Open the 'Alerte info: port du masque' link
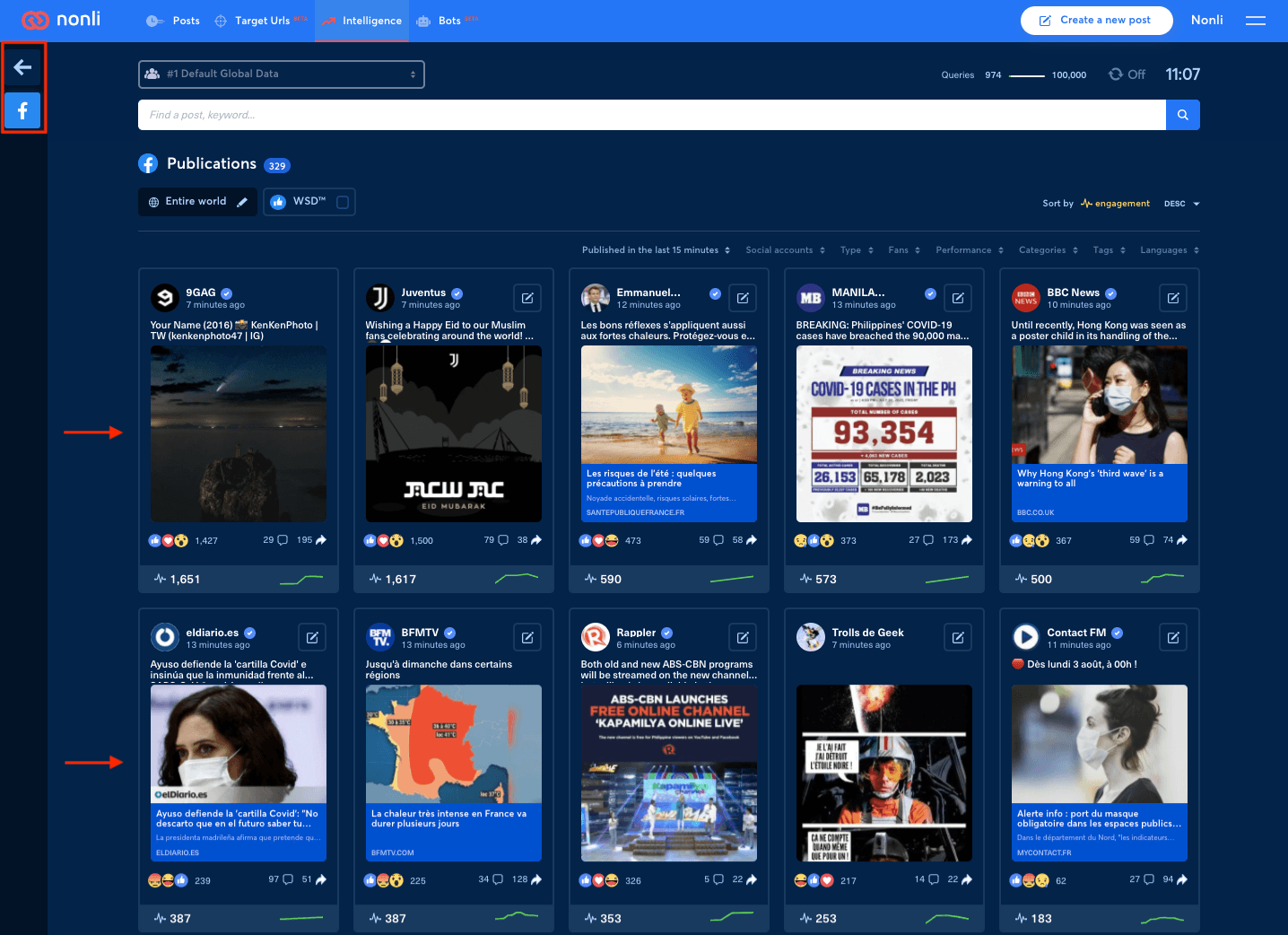The height and width of the screenshot is (935, 1288). tap(1100, 833)
